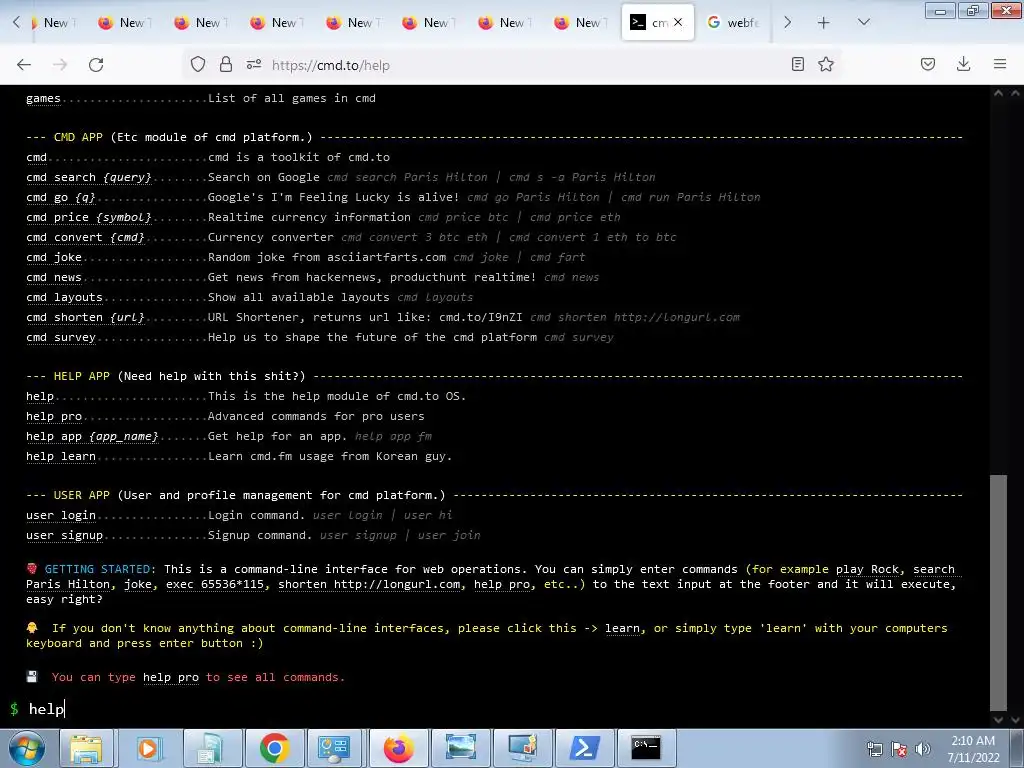Save page to Pocket
The height and width of the screenshot is (768, 1024).
pyautogui.click(x=928, y=64)
